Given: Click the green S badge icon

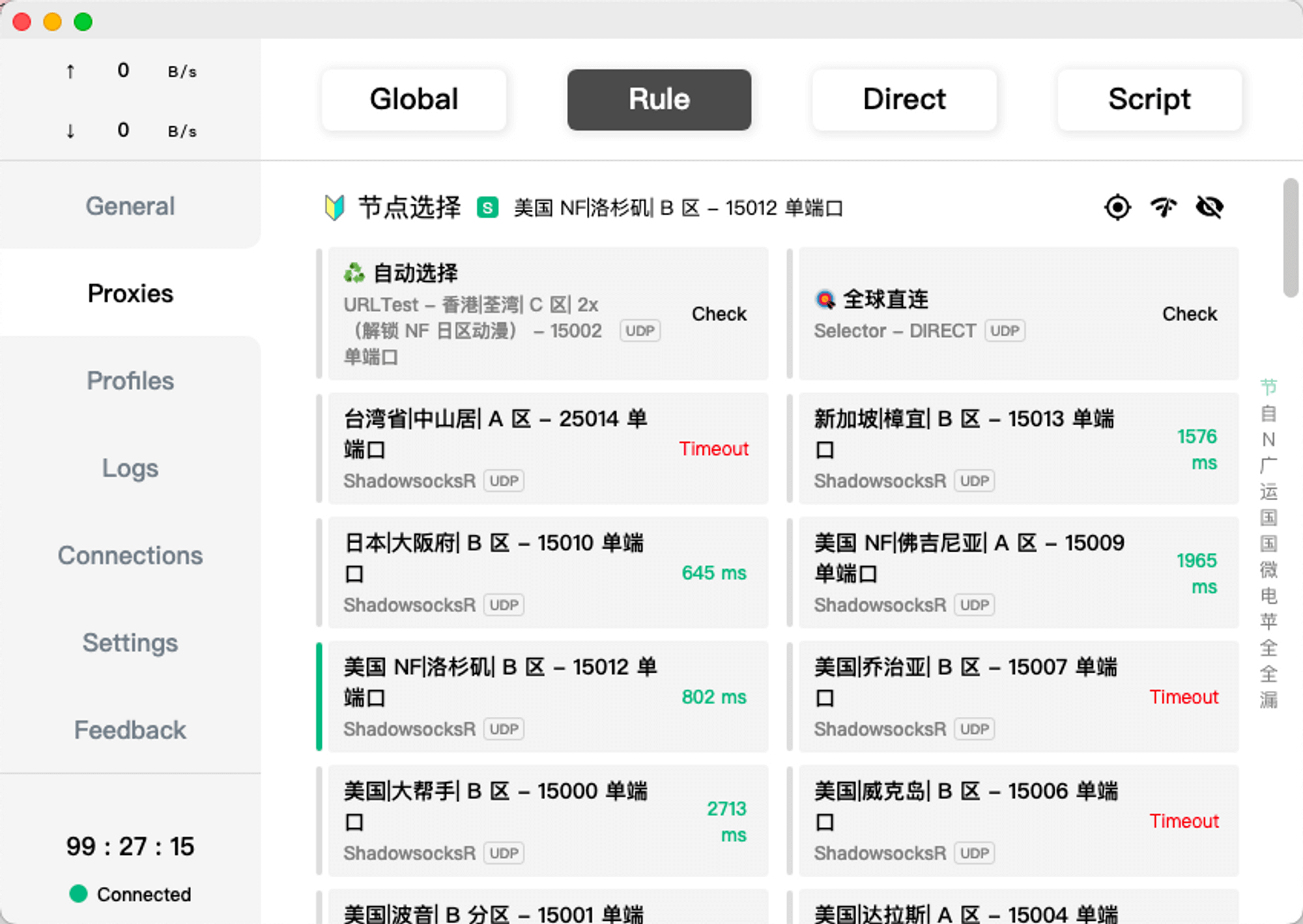Looking at the screenshot, I should click(487, 208).
